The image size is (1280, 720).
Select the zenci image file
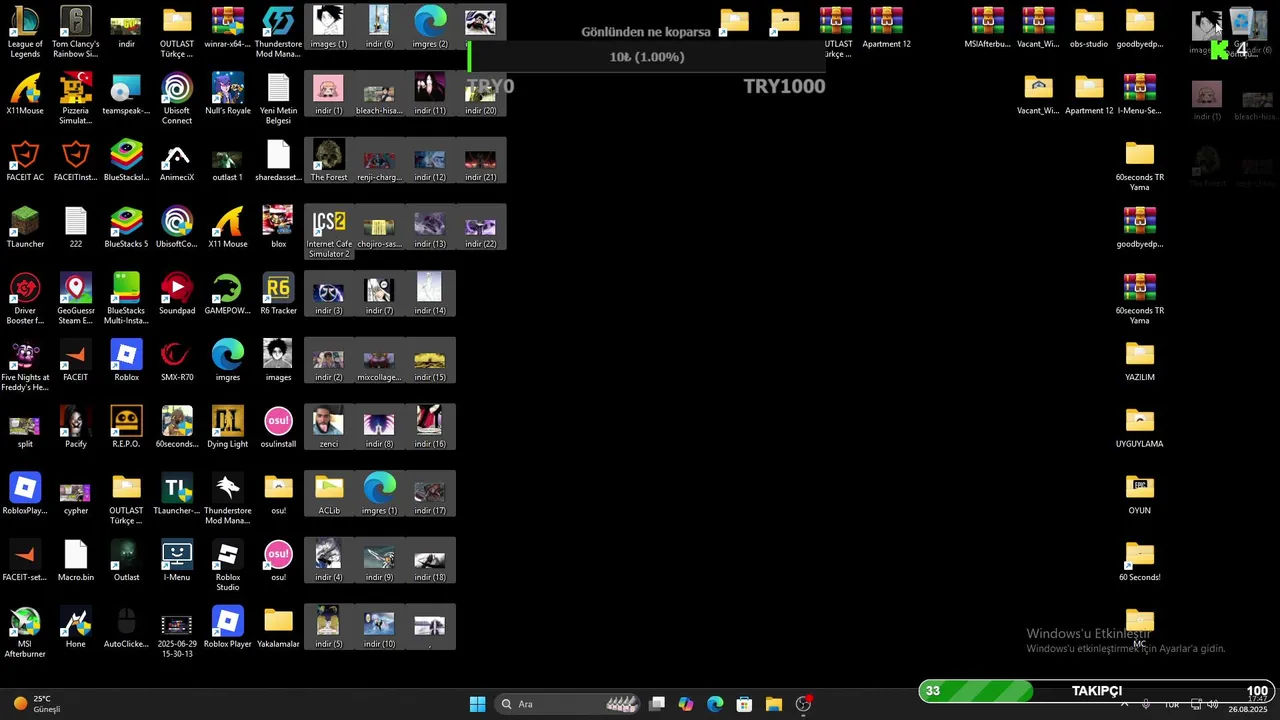tap(329, 427)
